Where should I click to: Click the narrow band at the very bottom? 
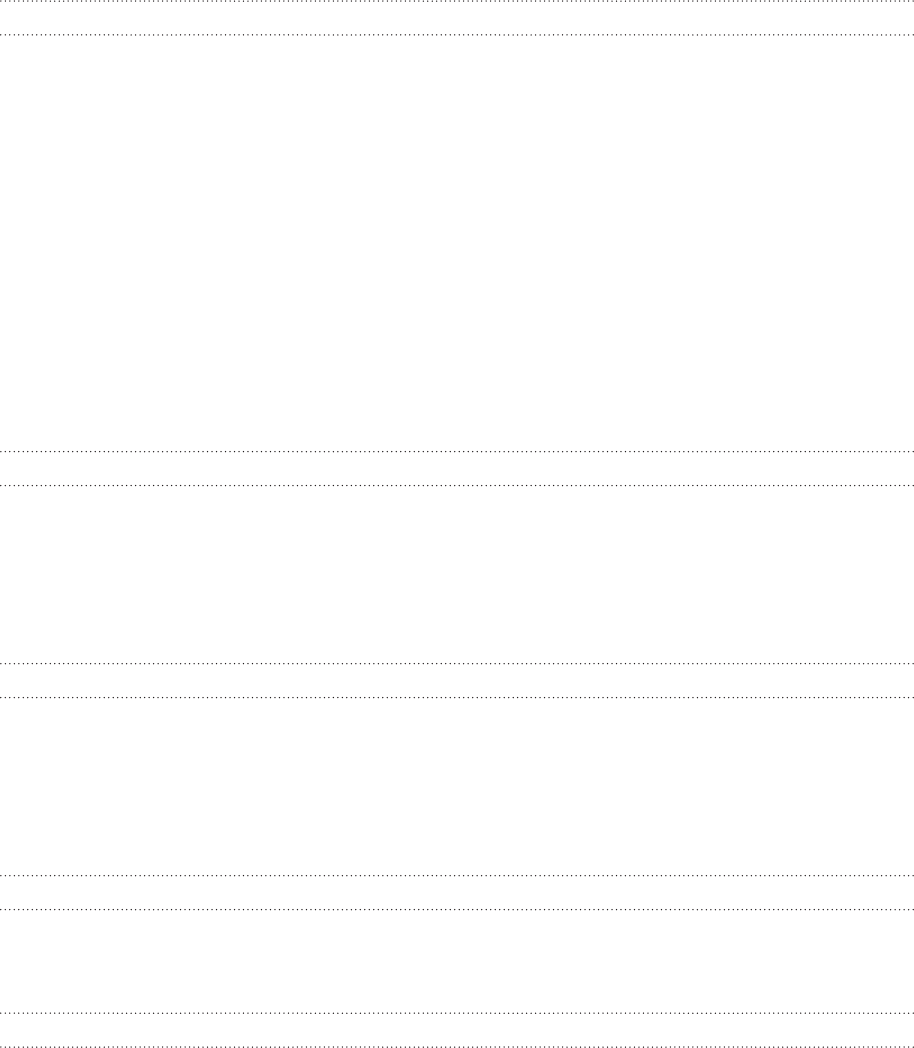(457, 1030)
